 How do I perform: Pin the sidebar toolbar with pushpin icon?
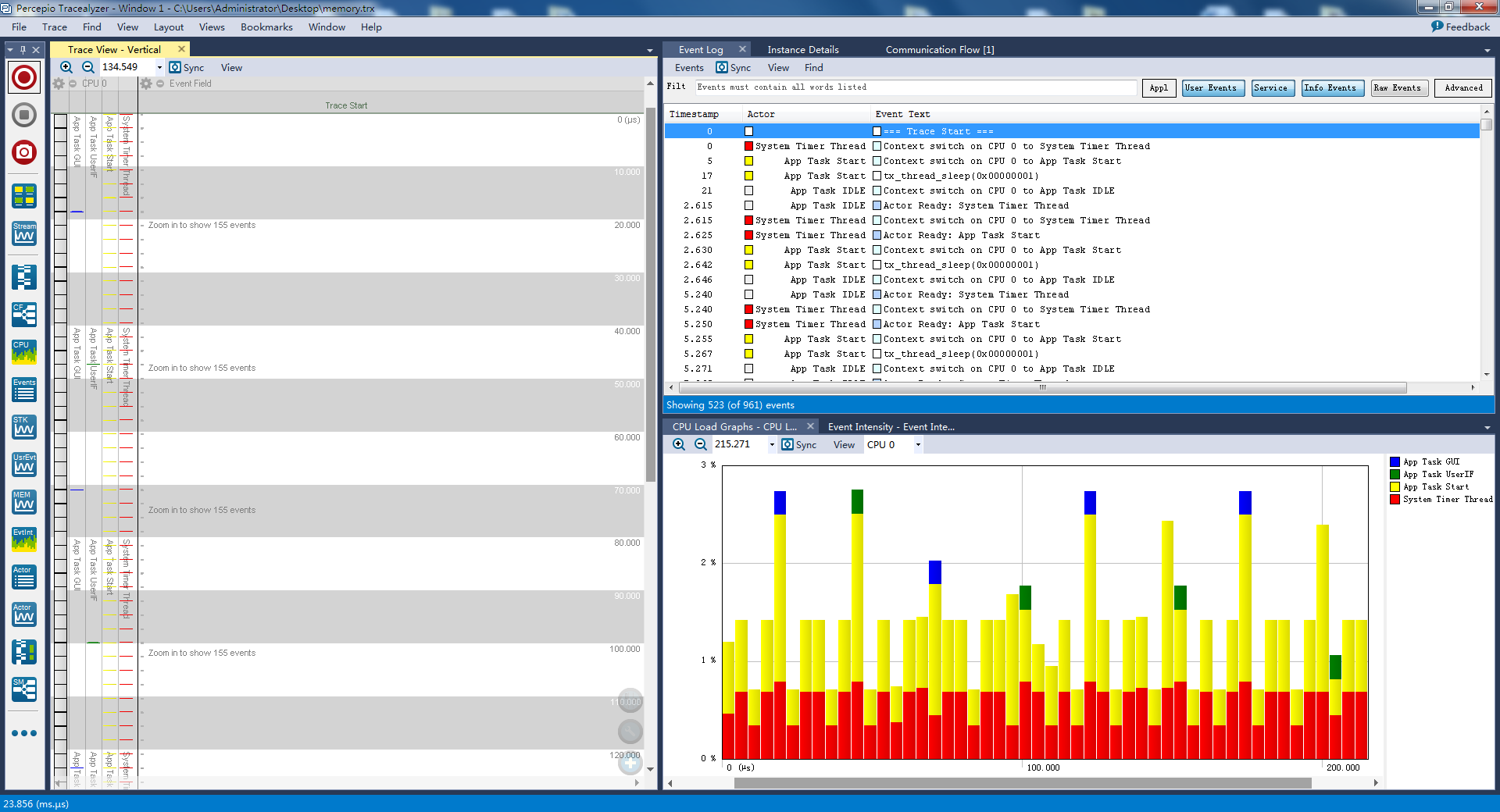click(x=23, y=49)
